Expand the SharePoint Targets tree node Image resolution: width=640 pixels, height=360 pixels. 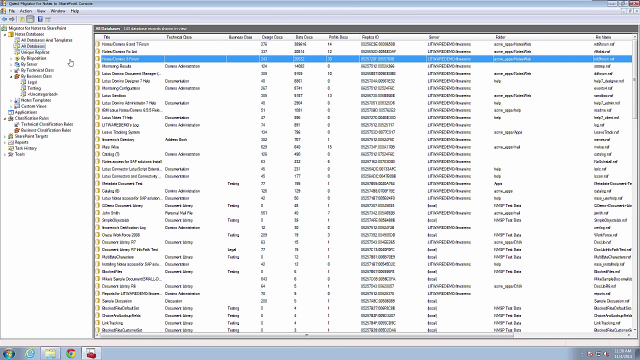coord(5,136)
